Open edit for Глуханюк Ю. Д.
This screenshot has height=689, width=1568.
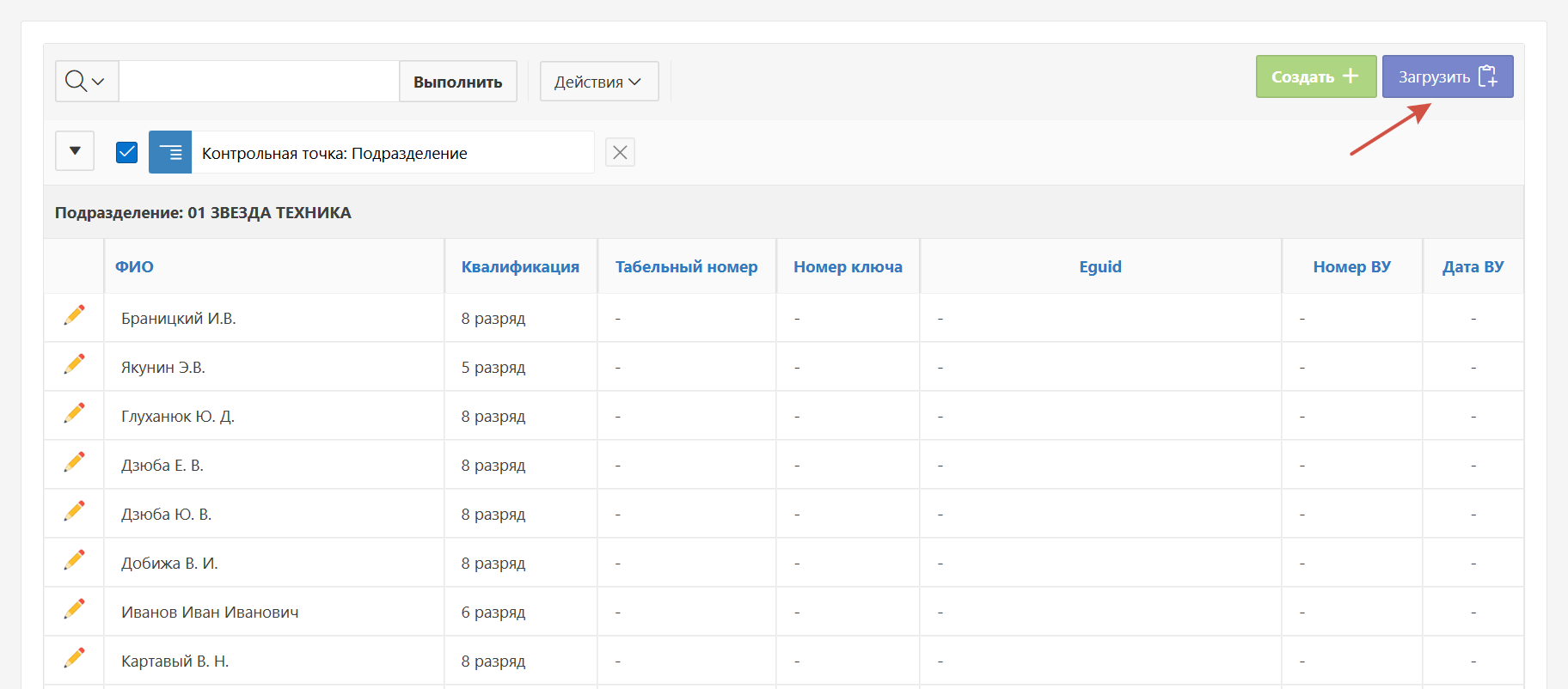[75, 413]
